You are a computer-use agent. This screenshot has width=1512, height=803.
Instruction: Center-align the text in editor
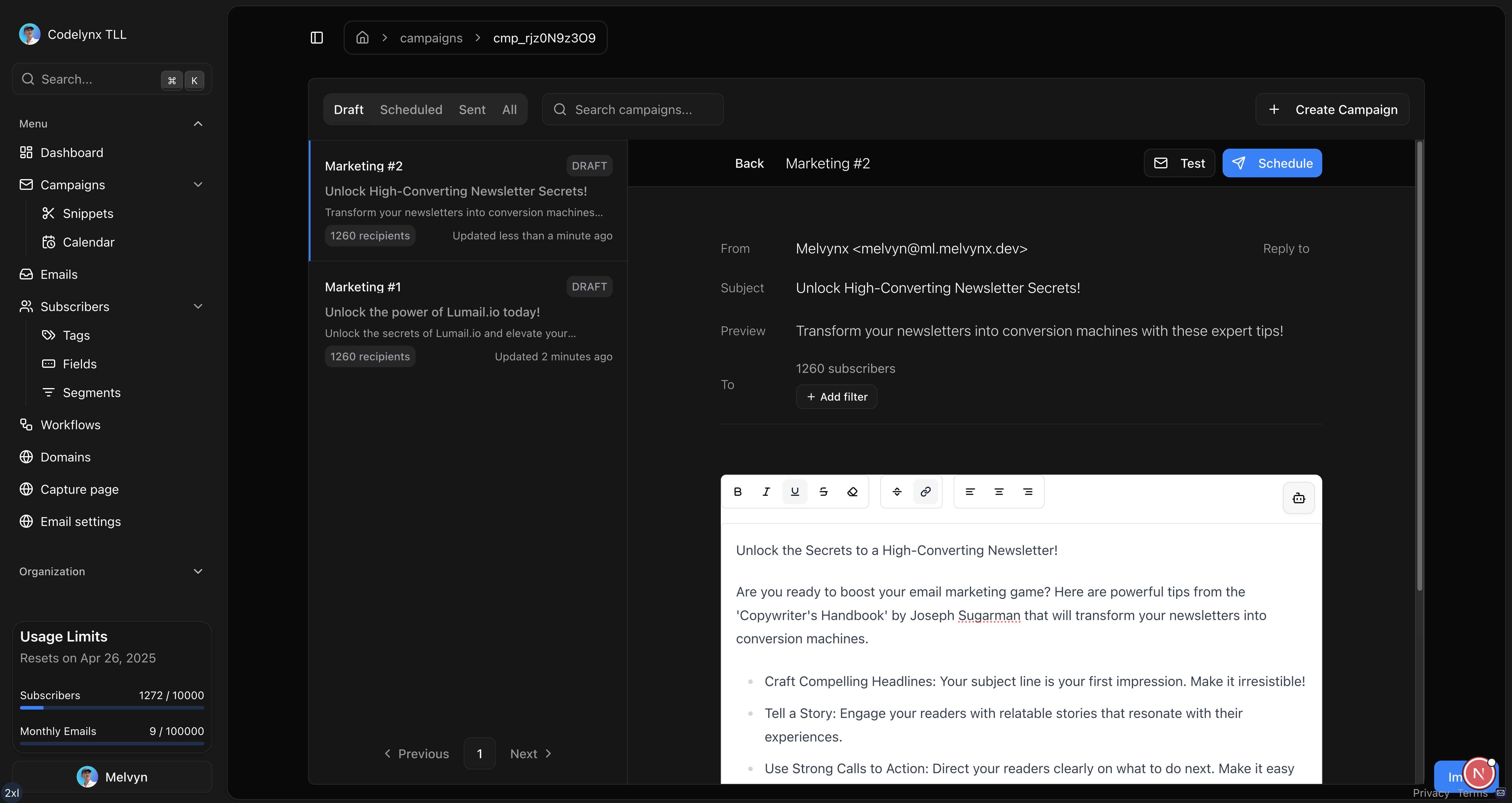coord(999,492)
